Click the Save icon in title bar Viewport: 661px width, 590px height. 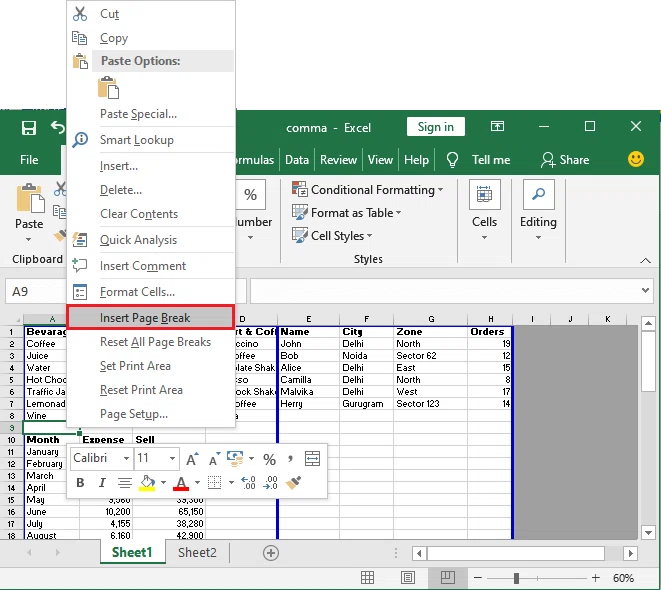[29, 128]
